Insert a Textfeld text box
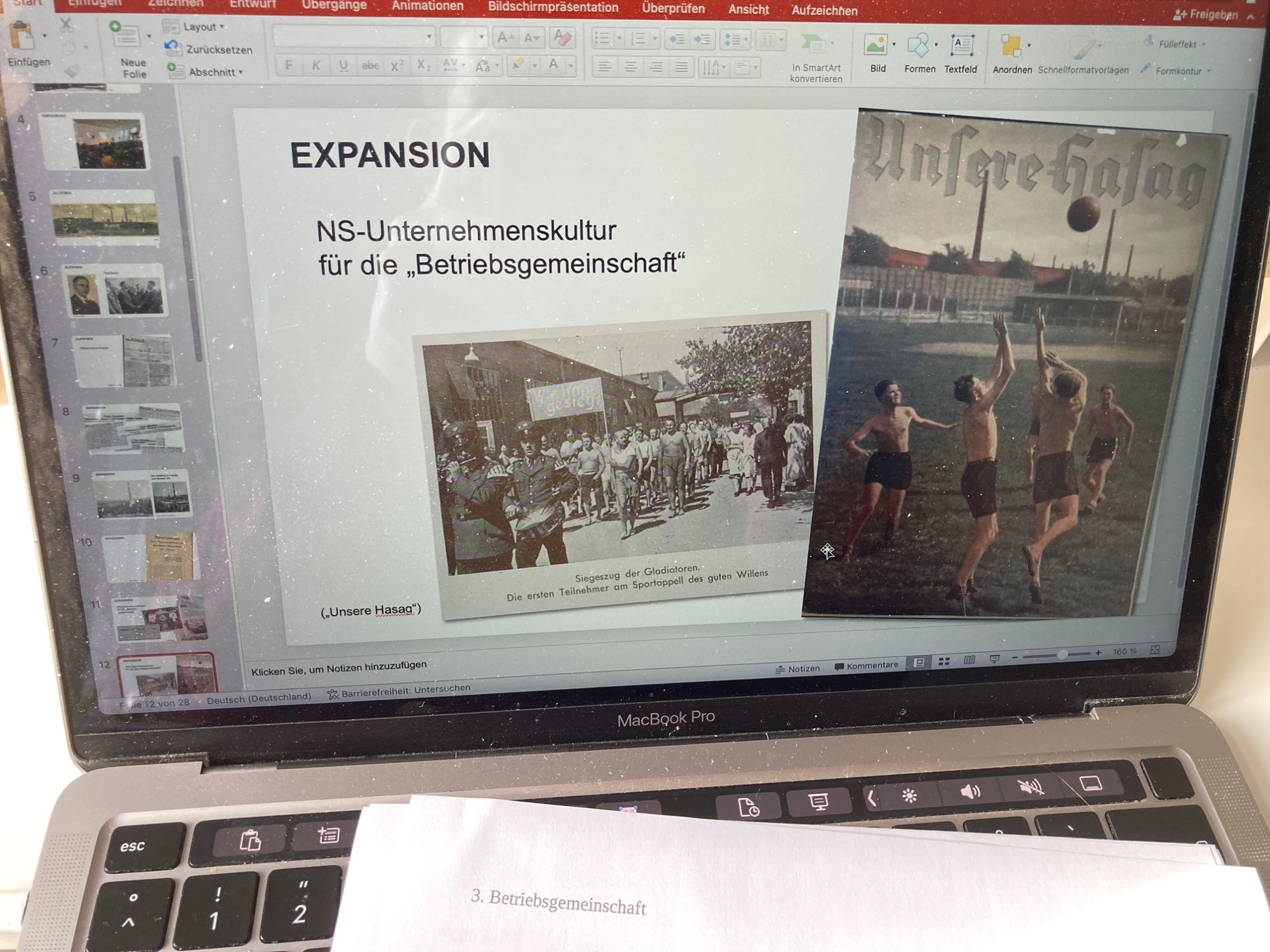Viewport: 1270px width, 952px height. tap(961, 46)
